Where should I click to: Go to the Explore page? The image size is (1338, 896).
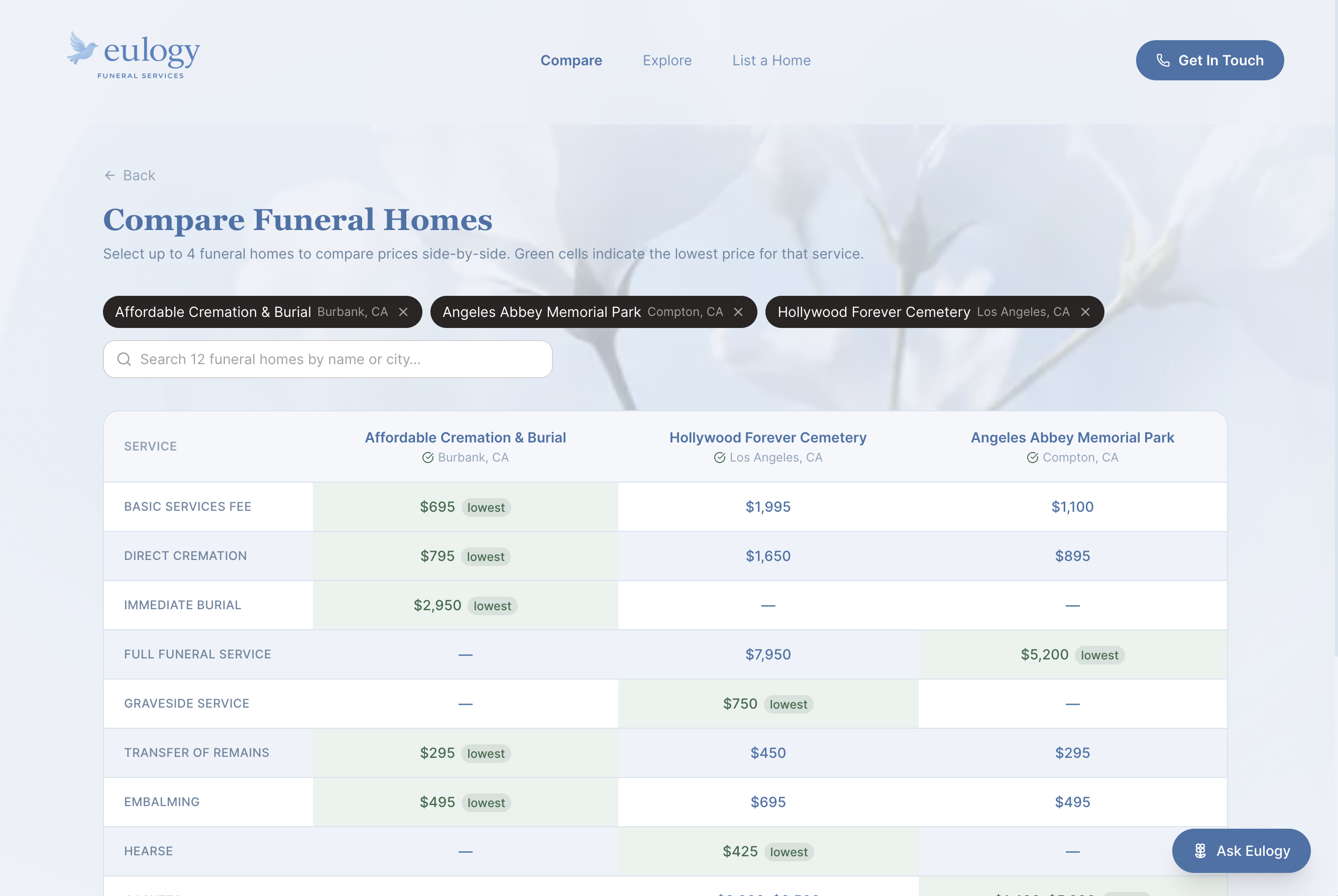666,61
